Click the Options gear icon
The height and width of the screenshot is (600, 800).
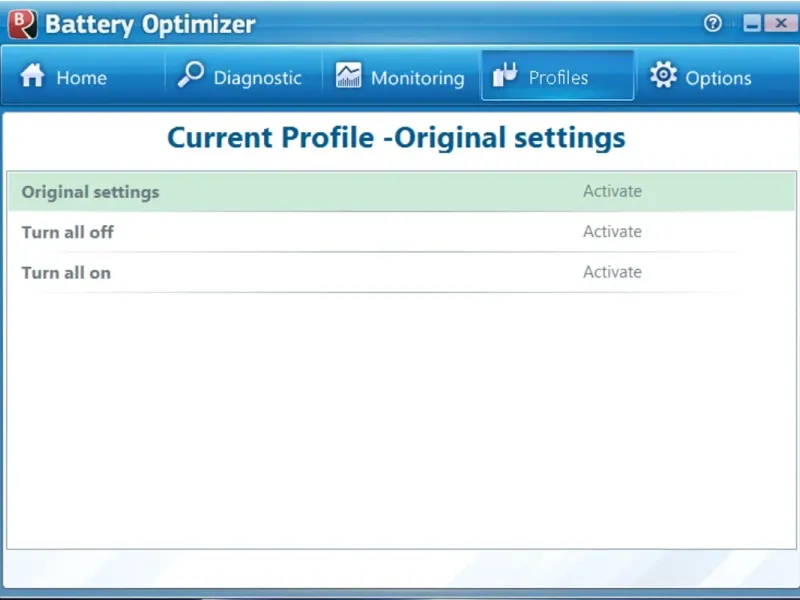click(663, 74)
